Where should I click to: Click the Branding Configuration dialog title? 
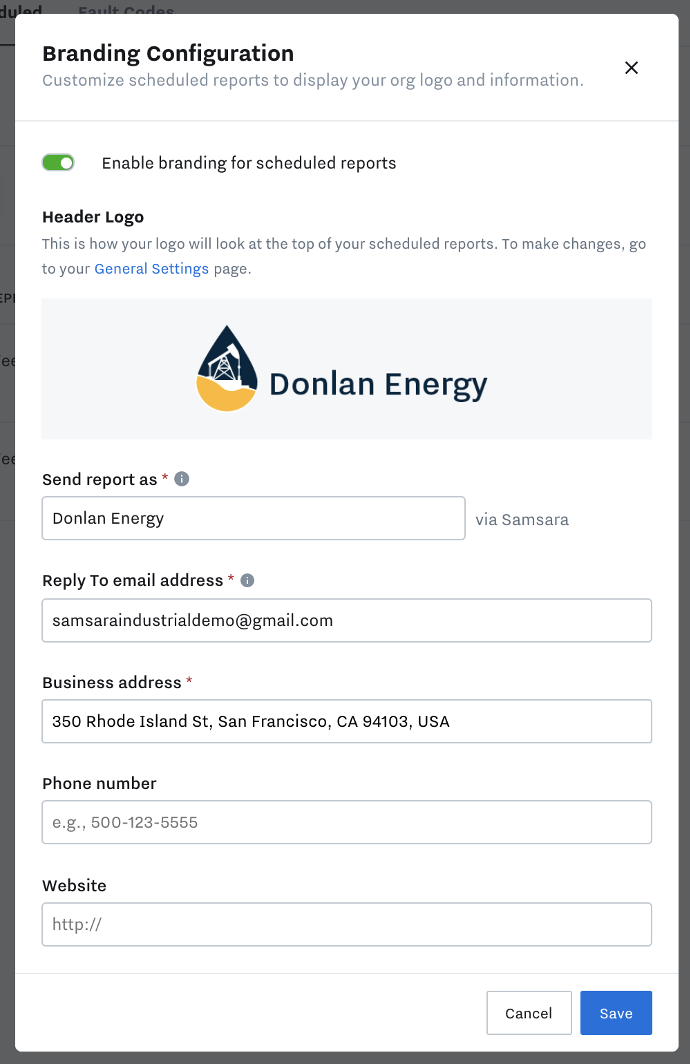click(x=168, y=54)
